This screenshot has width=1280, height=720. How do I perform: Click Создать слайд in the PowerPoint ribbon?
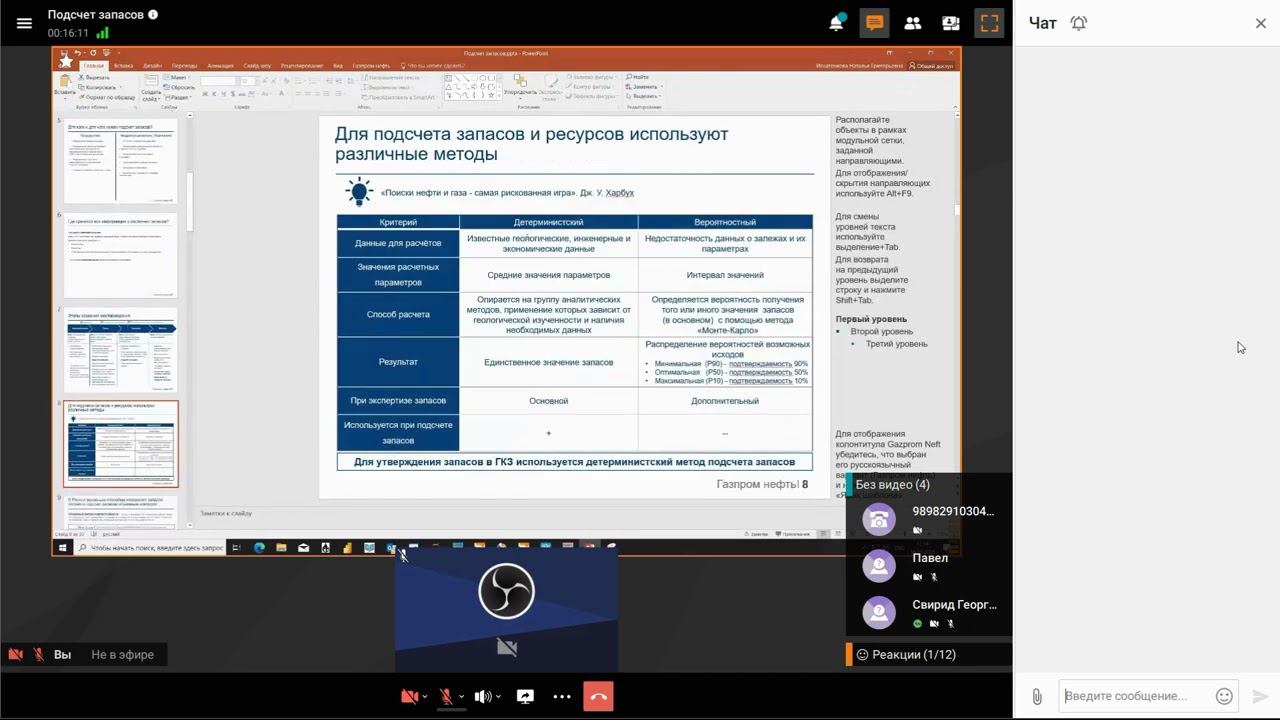150,86
